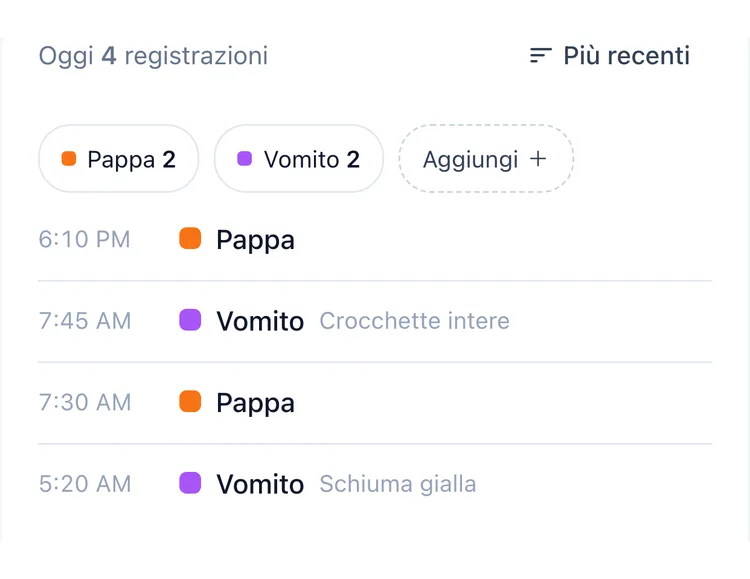Click purple square at 7:45 AM entry
Screen dimensions: 750x579
pyautogui.click(x=190, y=320)
